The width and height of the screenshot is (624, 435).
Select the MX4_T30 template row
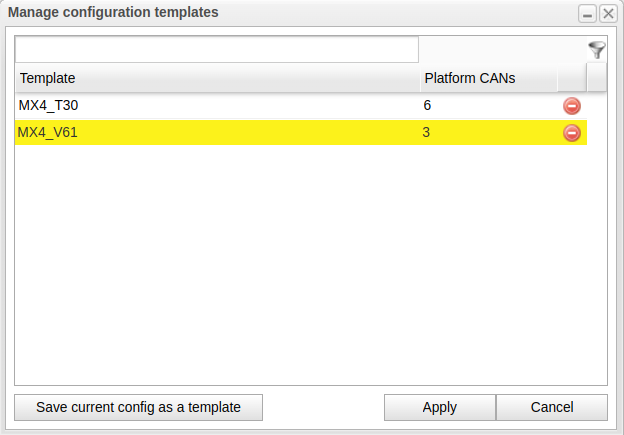[x=200, y=105]
